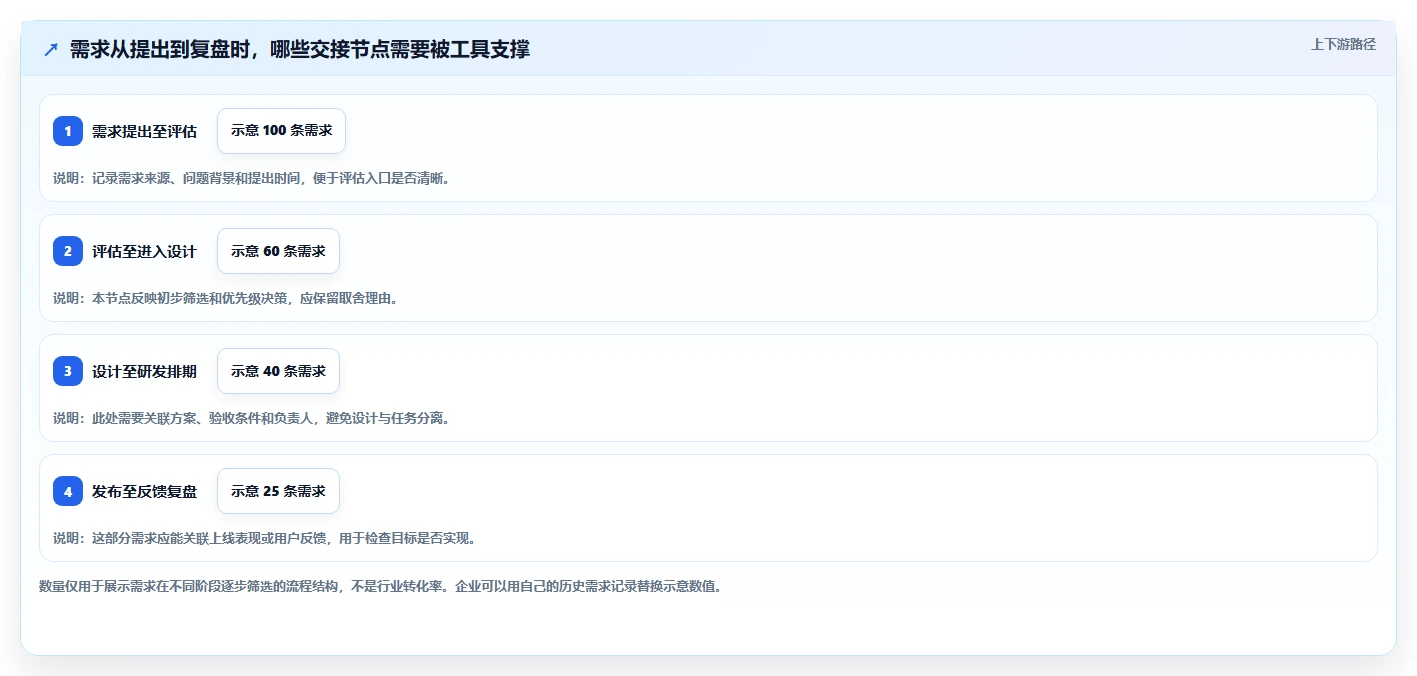Click the description about 上线表现或用户反馈
Screen dimensions: 1417x676
pyautogui.click(x=264, y=538)
